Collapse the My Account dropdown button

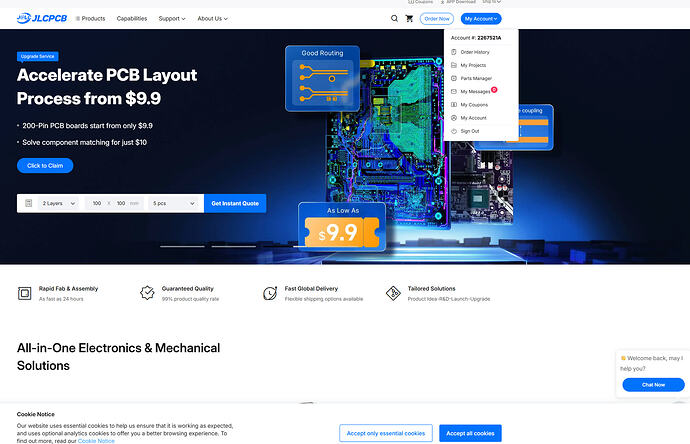coord(481,18)
